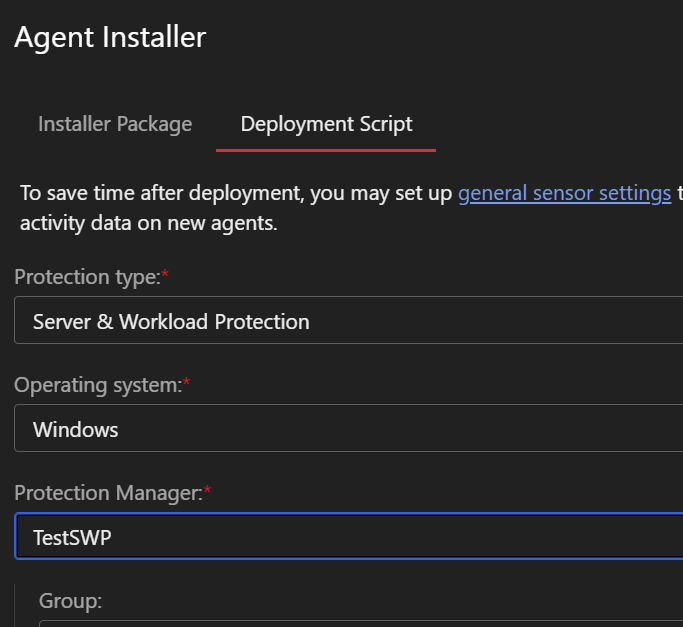
Task: Click the Group field below Protection Manager
Action: (x=360, y=623)
